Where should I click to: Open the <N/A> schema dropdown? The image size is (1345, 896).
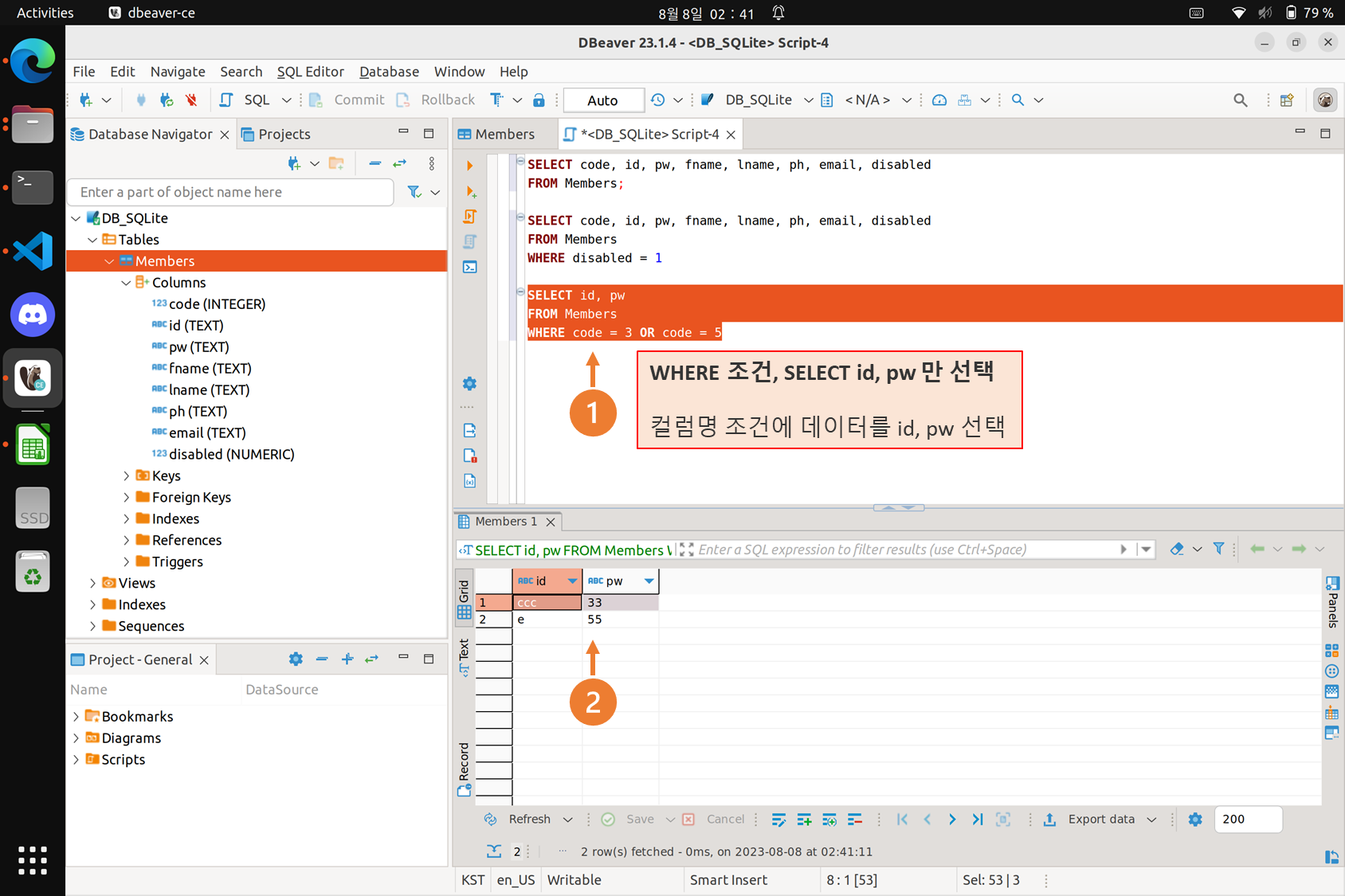906,100
